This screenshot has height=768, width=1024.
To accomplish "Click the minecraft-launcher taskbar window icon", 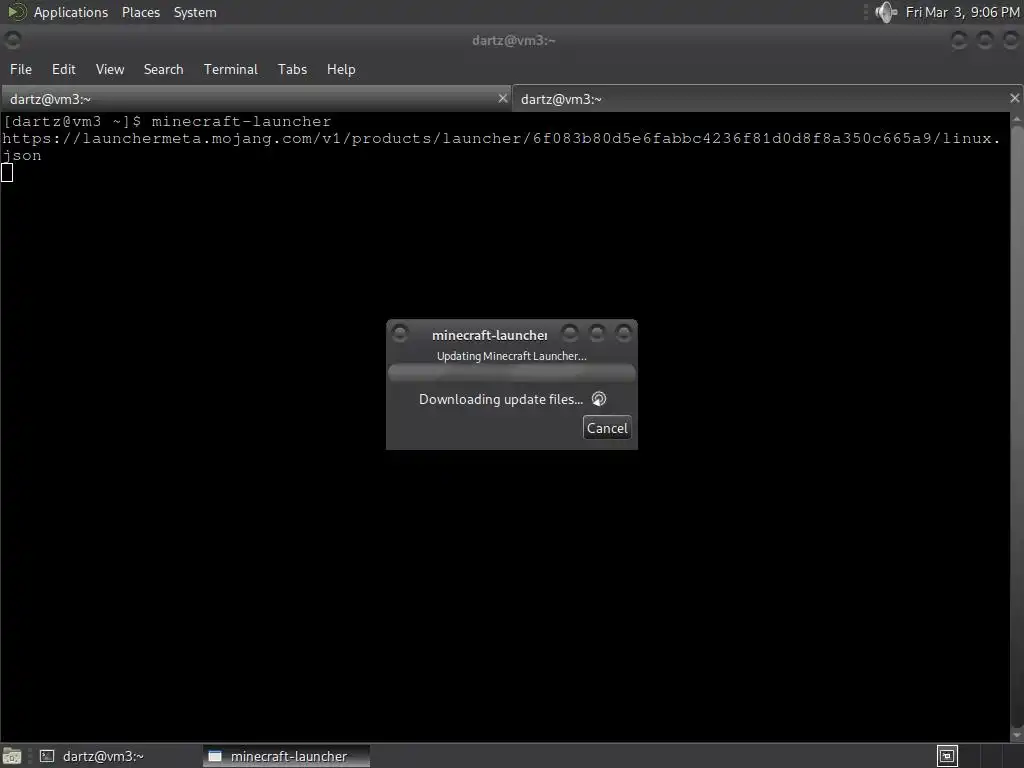I will coord(215,756).
